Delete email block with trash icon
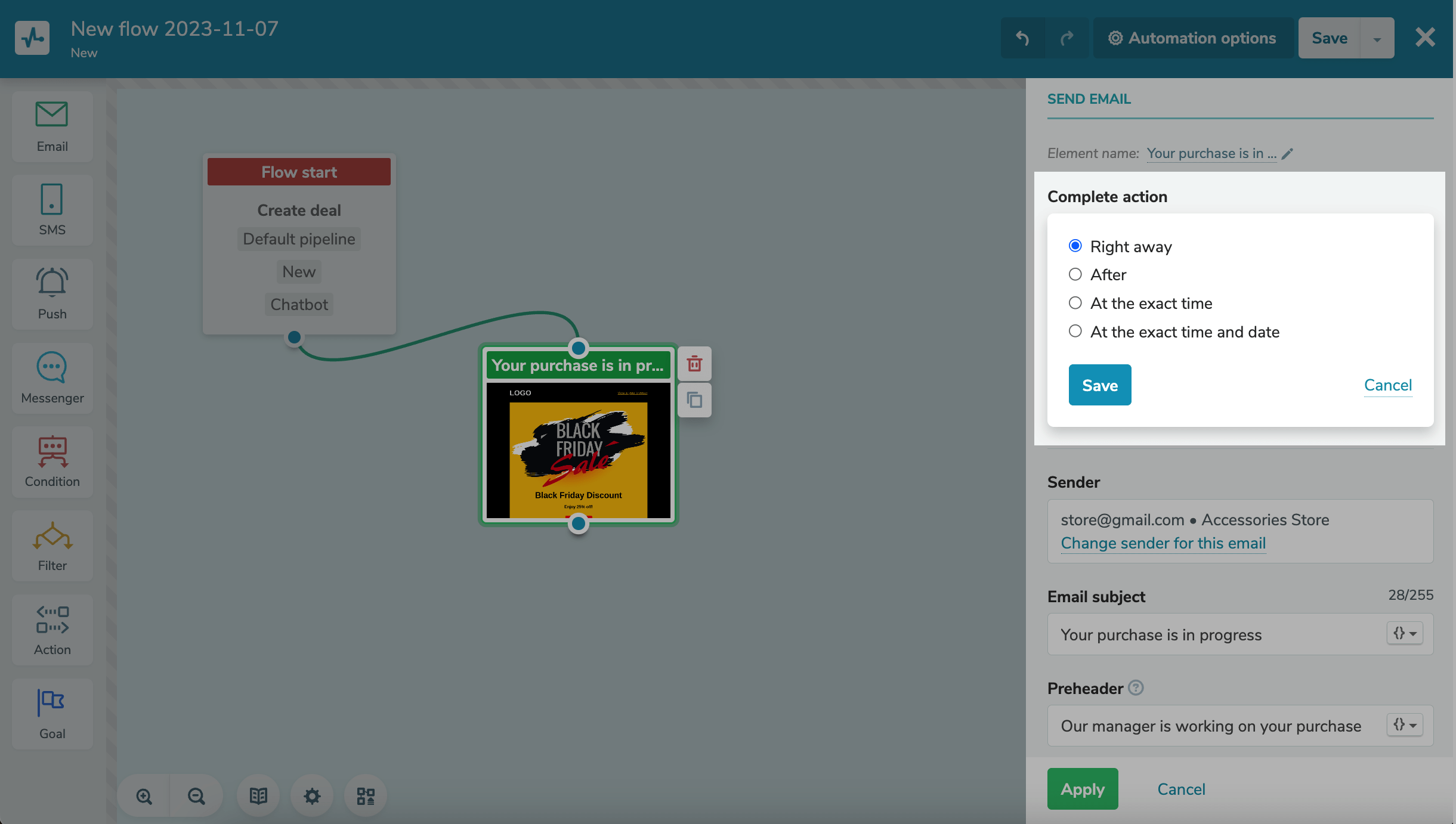 click(x=694, y=364)
